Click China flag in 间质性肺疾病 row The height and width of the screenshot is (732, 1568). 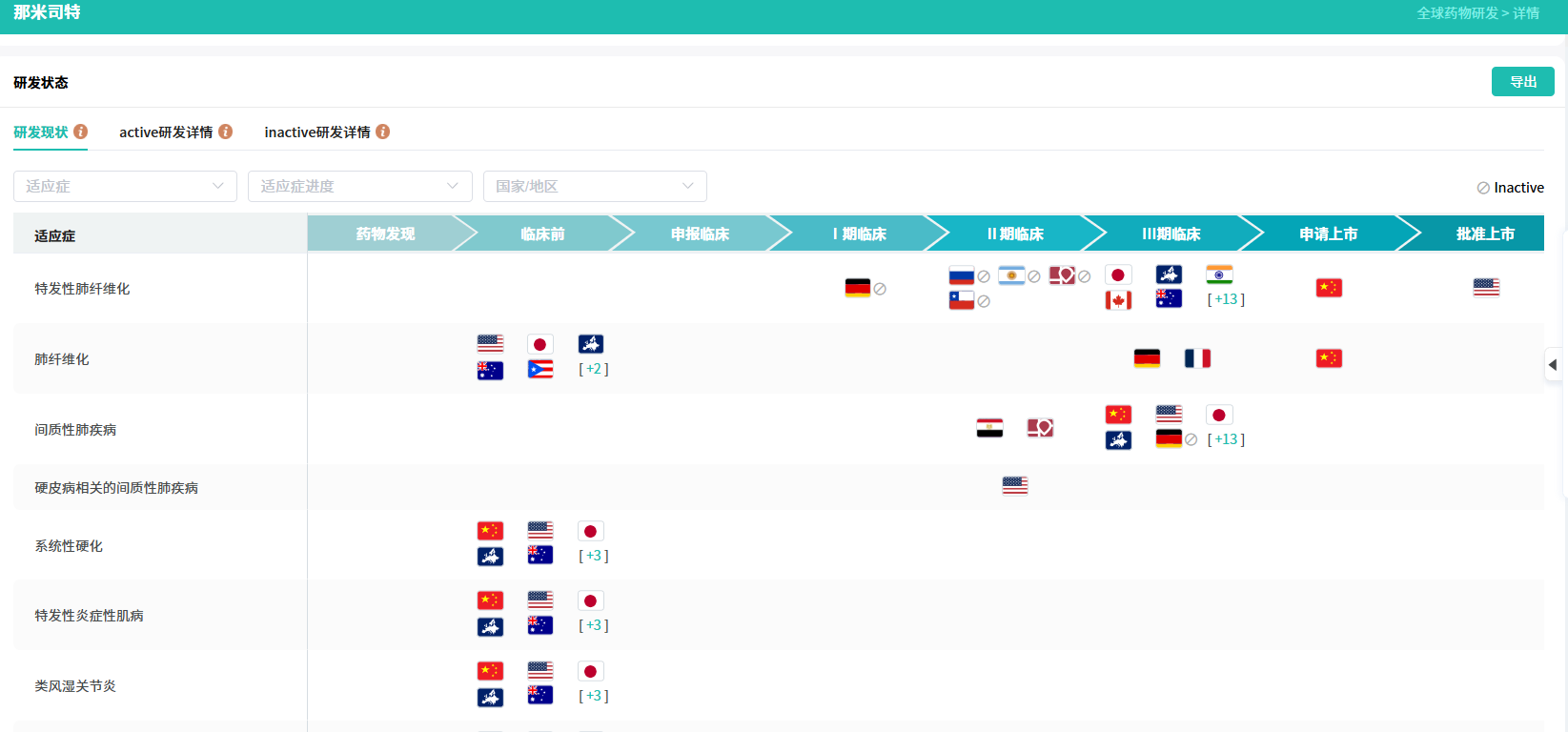(x=1118, y=415)
